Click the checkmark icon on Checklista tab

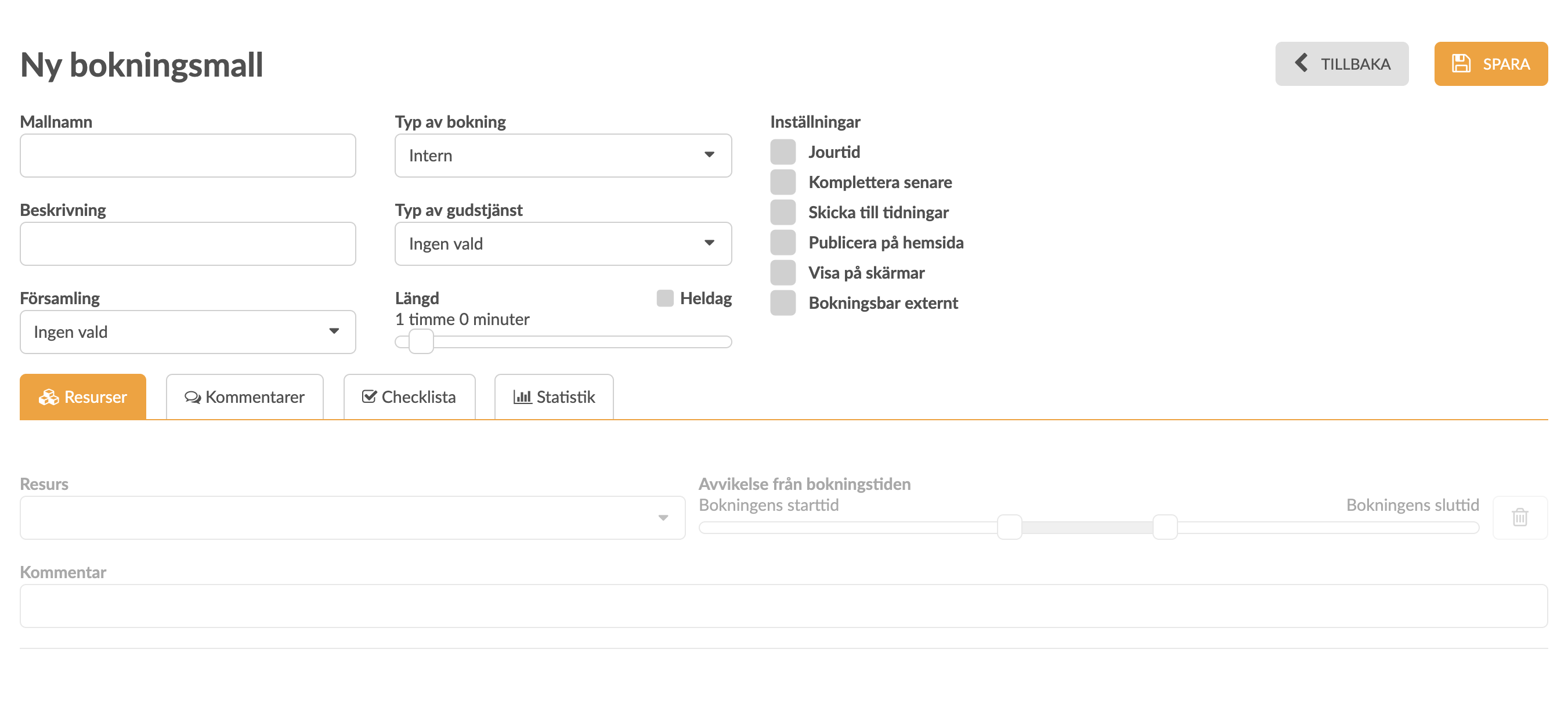pos(369,396)
